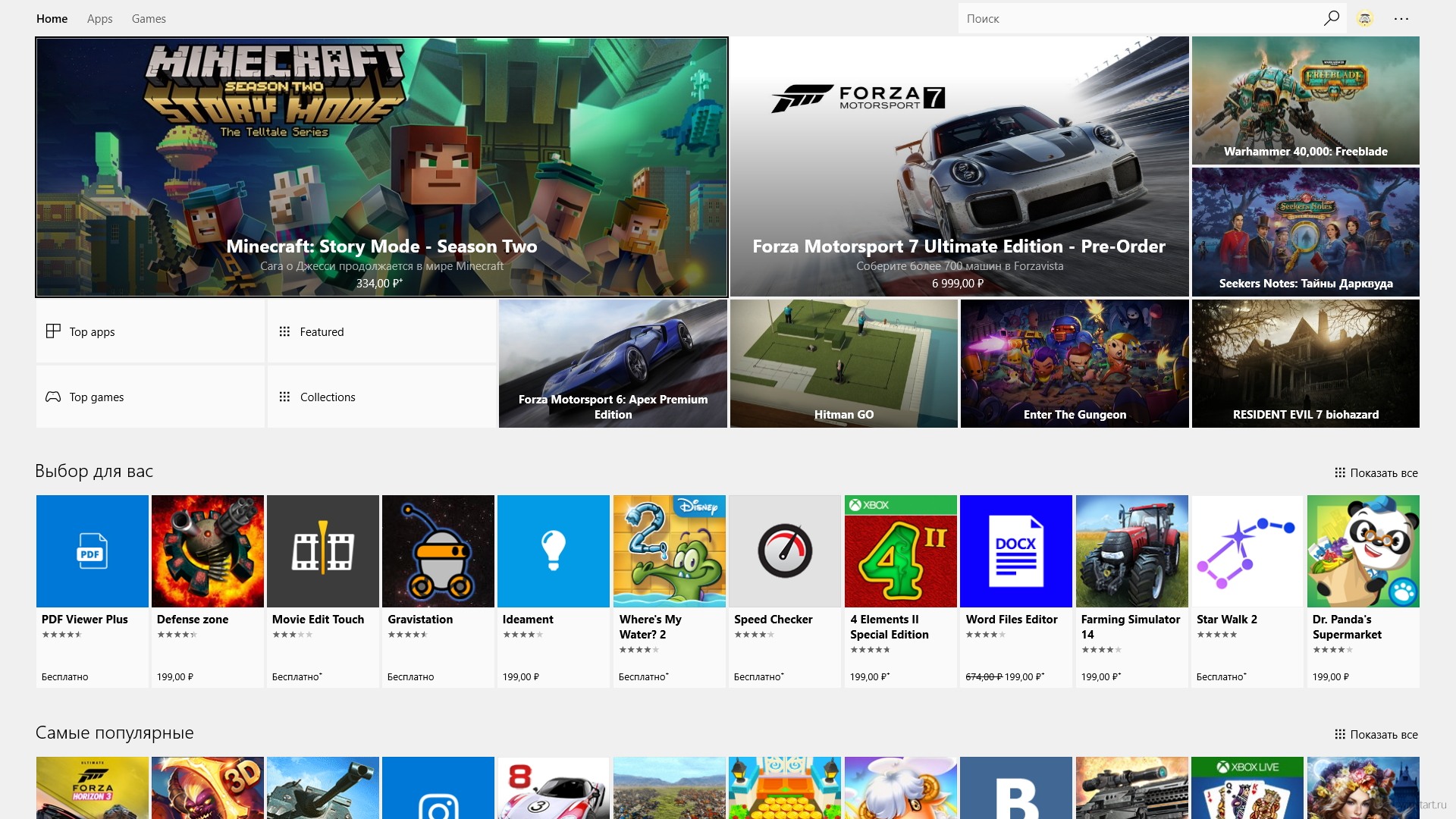Open Warhammer 40,000: Freeblade tile
The image size is (1456, 819).
click(x=1305, y=100)
